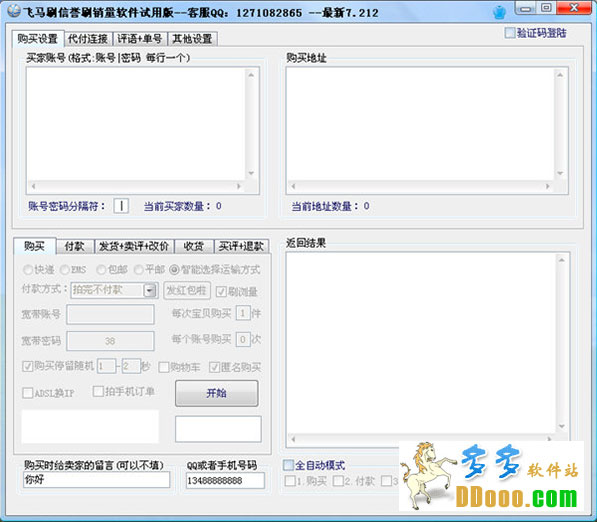This screenshot has width=597, height=522.
Task: Toggle the 拍手机订单 checkbox
Action: coord(98,391)
